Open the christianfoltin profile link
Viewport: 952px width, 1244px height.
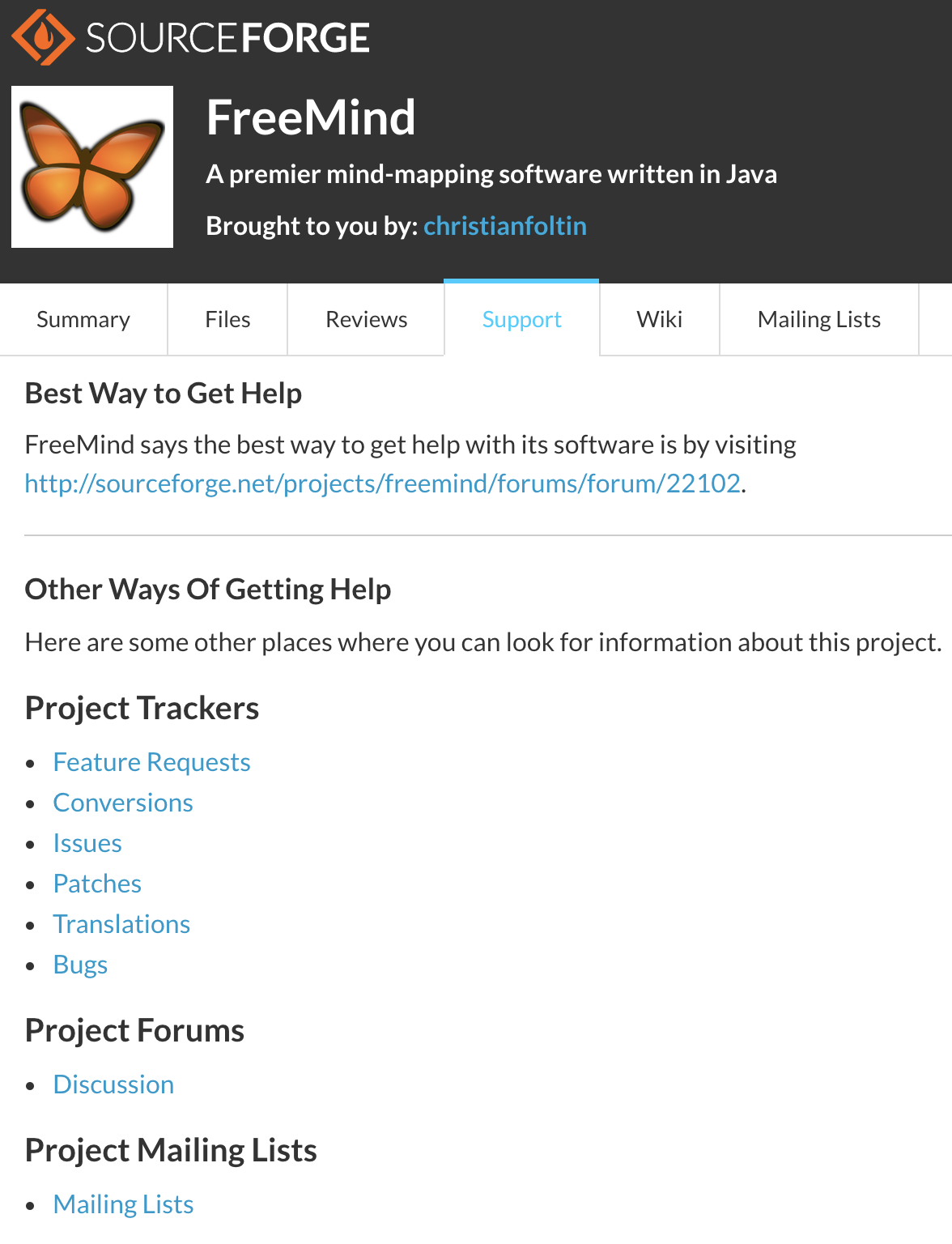[505, 225]
